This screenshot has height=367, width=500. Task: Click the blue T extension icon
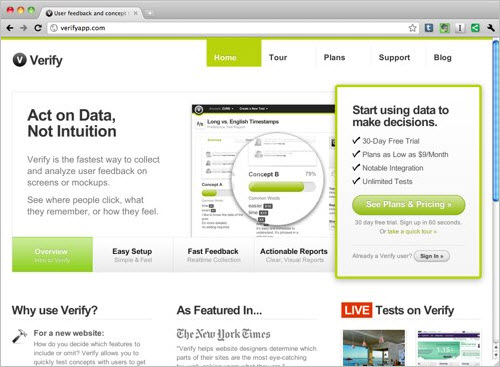click(429, 28)
